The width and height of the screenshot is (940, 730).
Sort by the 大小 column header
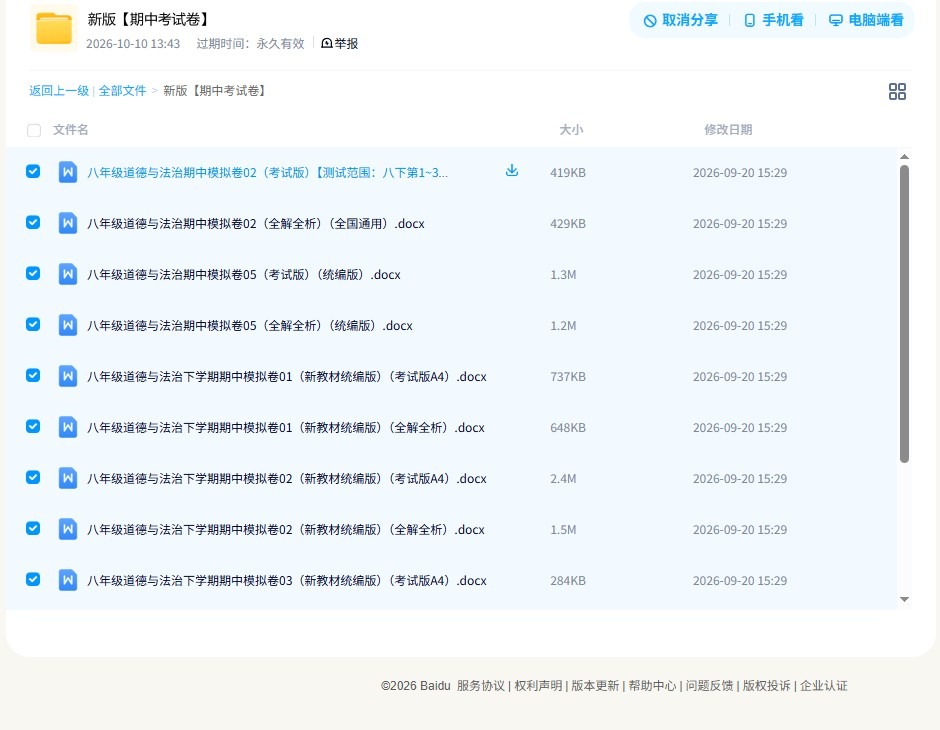571,129
